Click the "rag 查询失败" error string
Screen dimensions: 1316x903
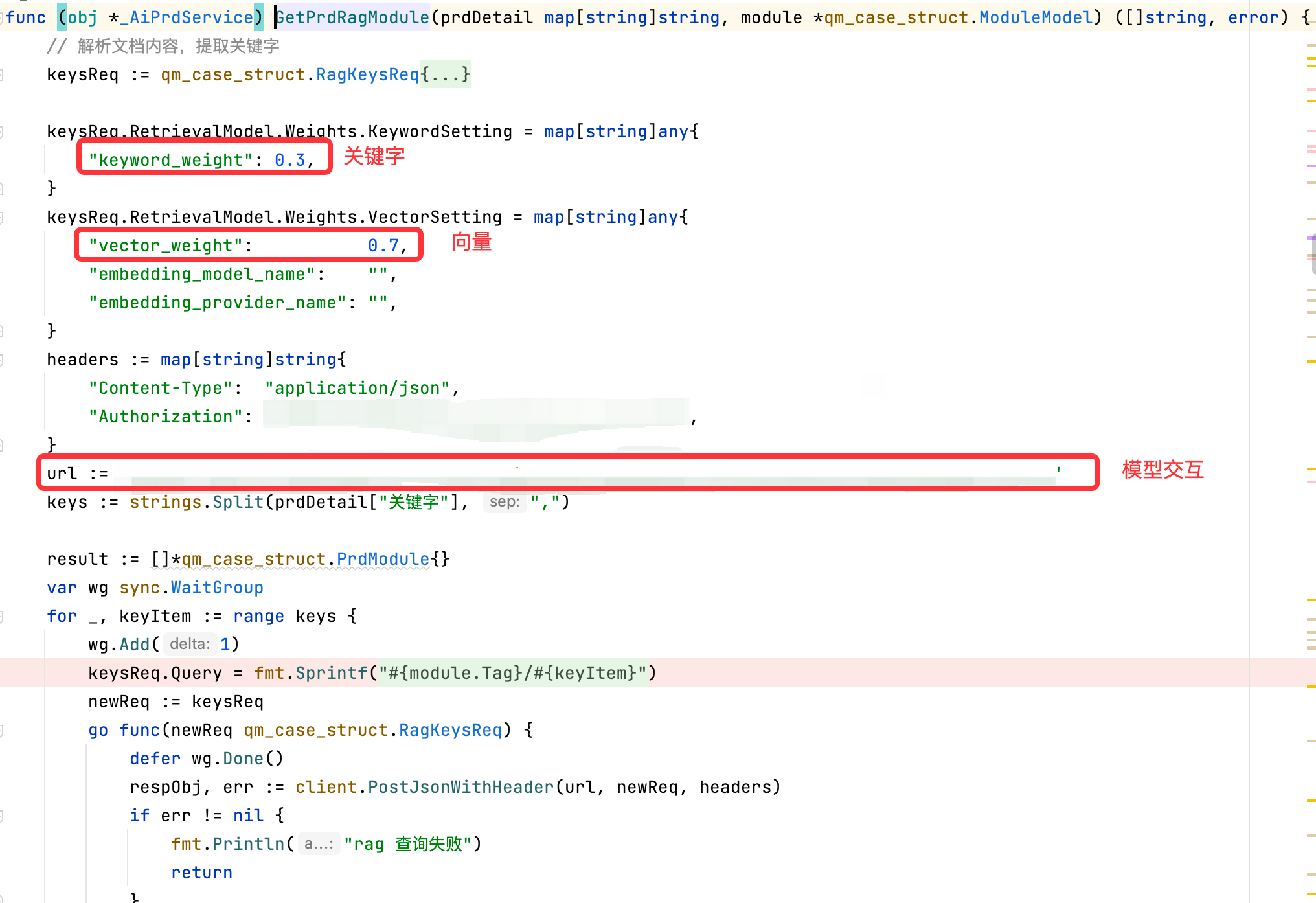tap(409, 844)
